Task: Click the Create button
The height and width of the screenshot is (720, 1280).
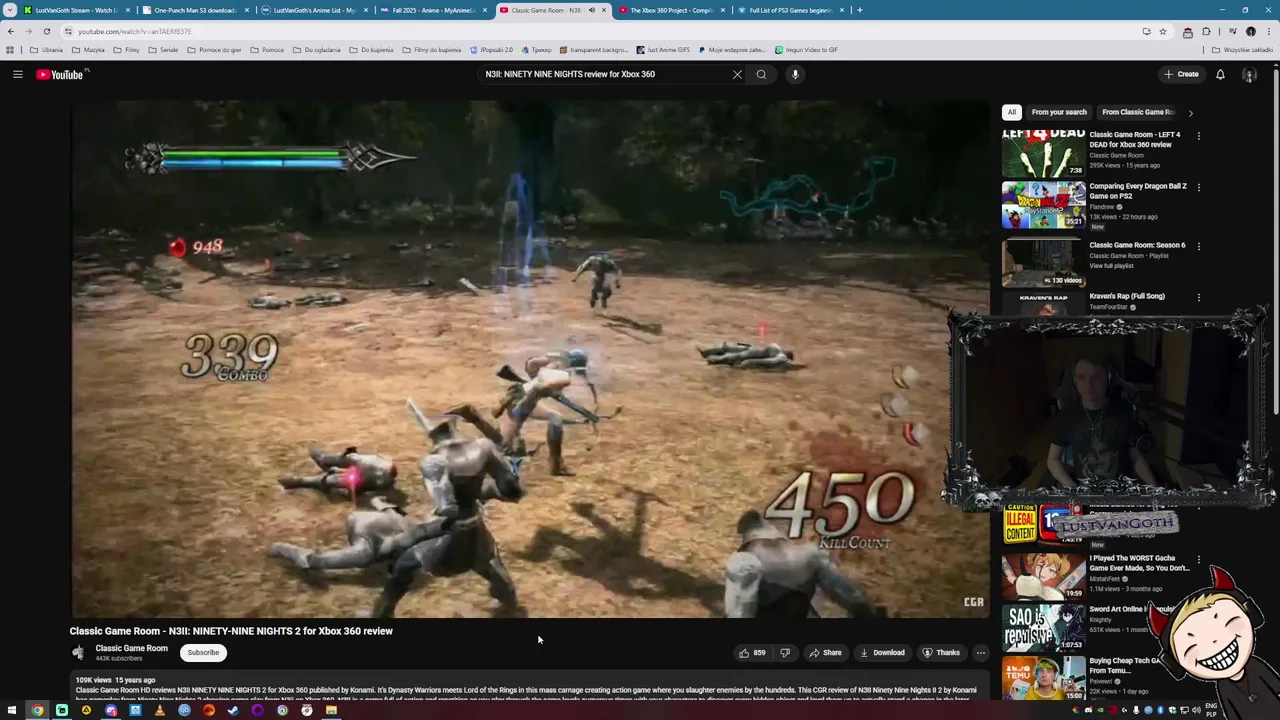Action: coord(1181,74)
